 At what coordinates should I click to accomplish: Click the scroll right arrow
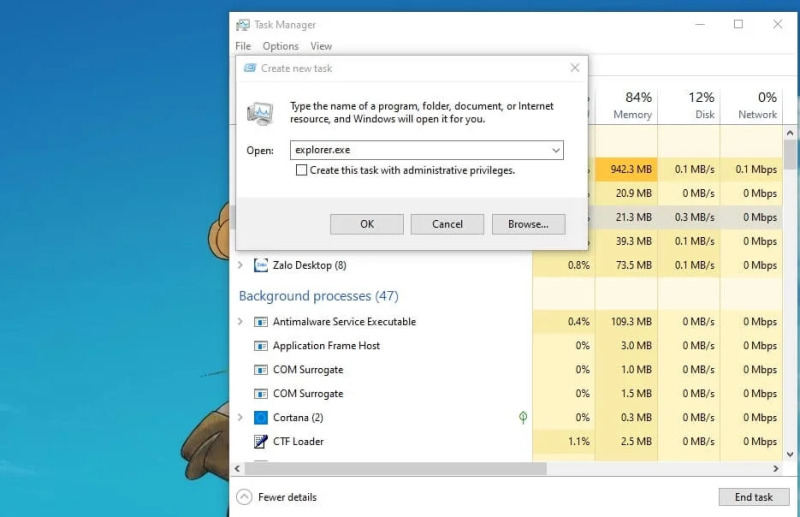[x=776, y=469]
